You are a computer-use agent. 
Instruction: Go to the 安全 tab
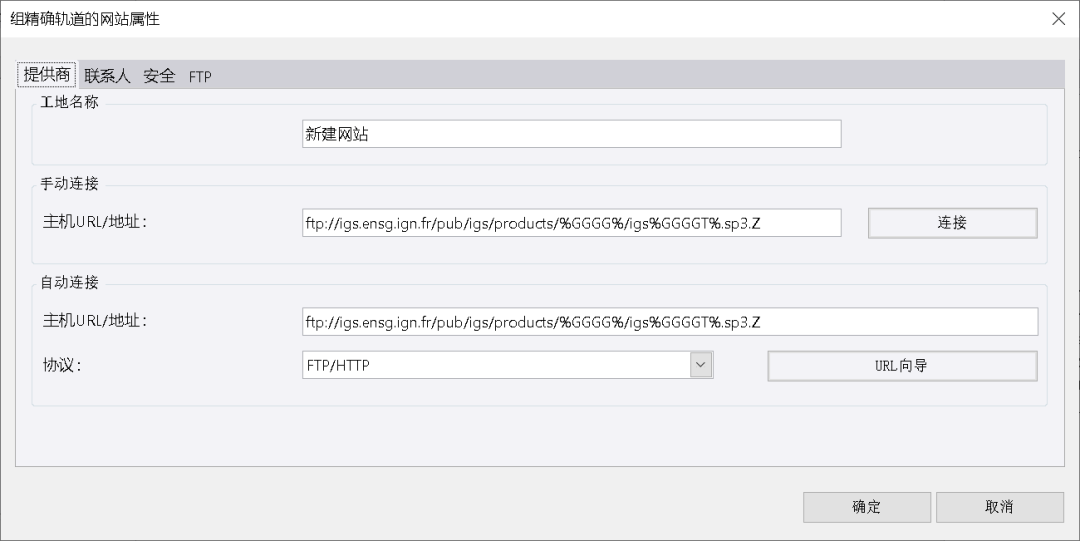coord(159,76)
